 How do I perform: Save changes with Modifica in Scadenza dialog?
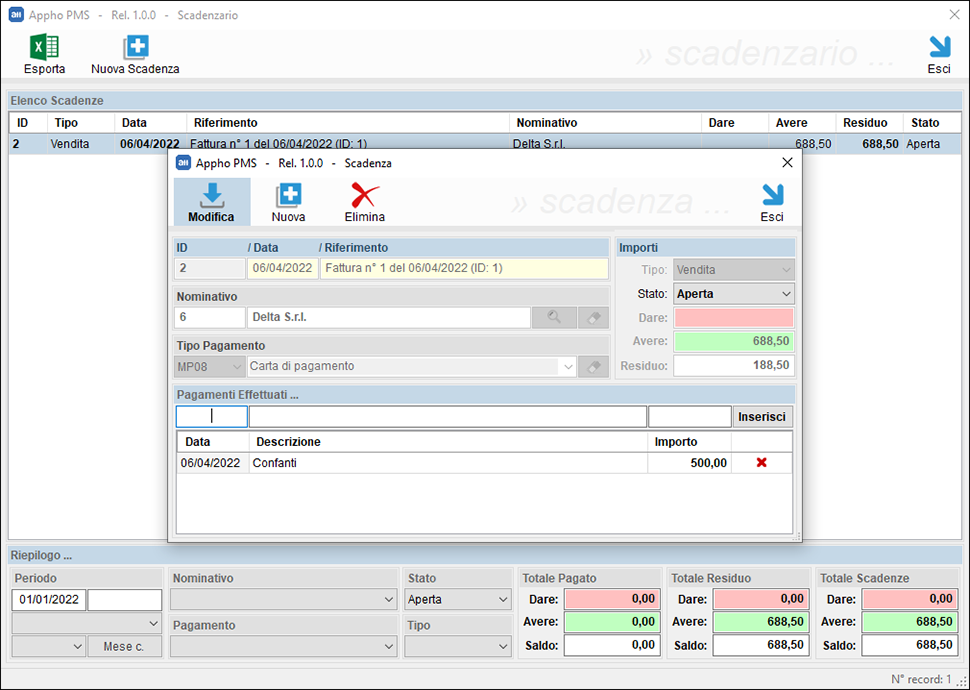click(x=212, y=202)
